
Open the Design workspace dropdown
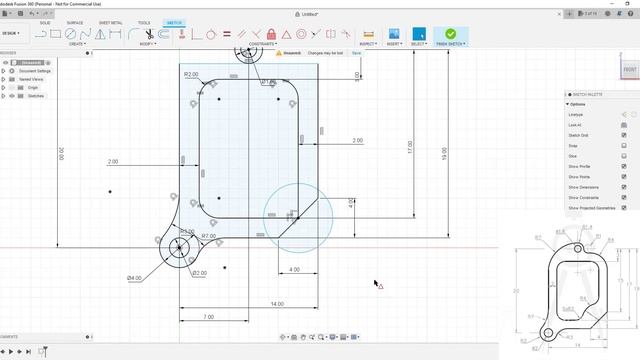point(11,33)
